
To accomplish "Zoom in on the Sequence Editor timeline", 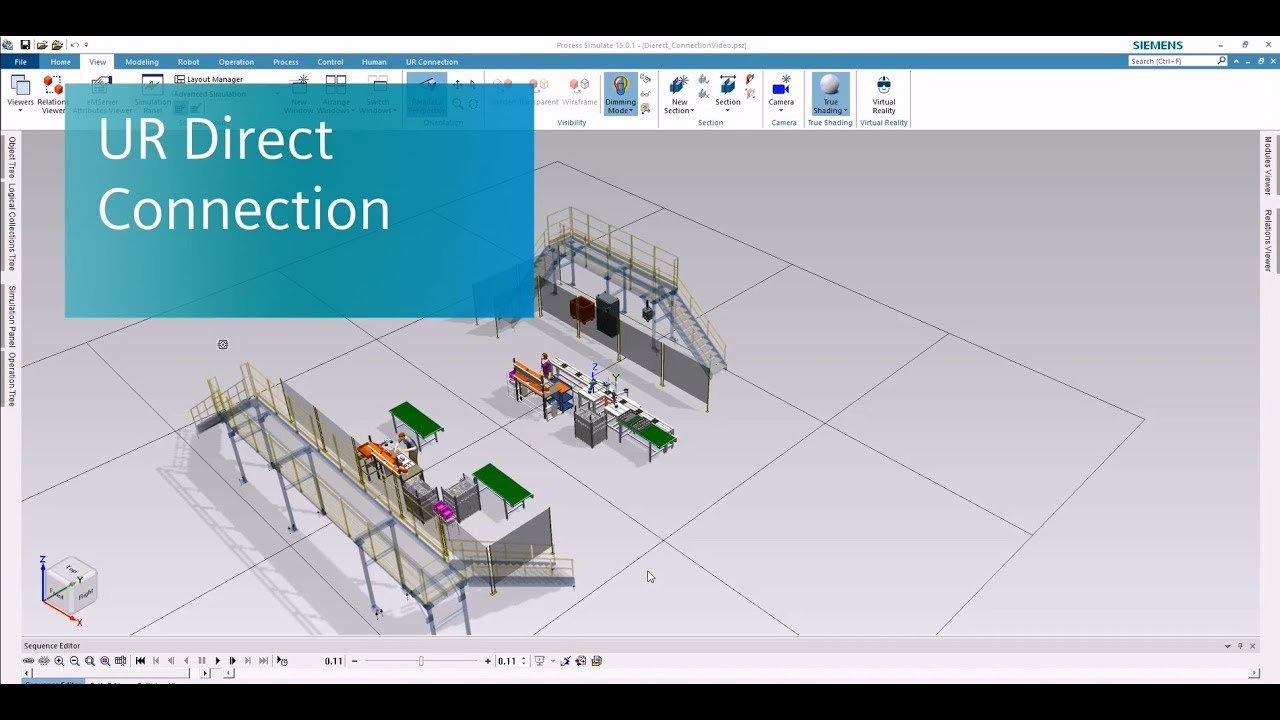I will pos(59,661).
